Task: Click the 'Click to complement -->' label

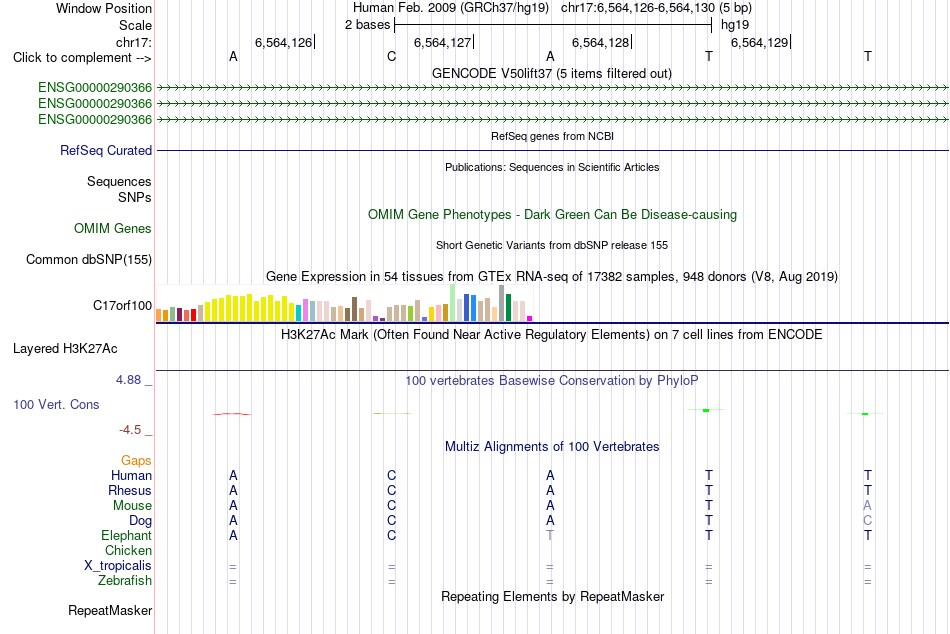Action: pyautogui.click(x=82, y=58)
